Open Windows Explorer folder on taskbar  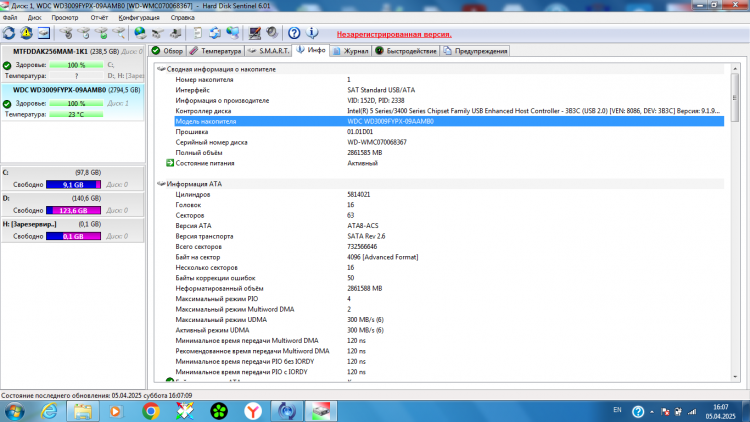[83, 411]
